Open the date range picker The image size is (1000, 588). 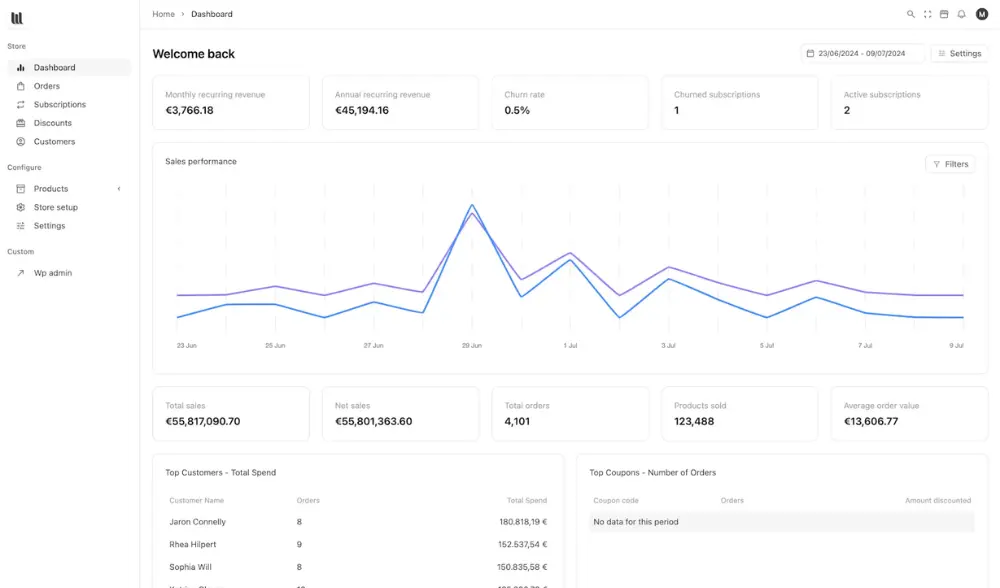point(862,53)
